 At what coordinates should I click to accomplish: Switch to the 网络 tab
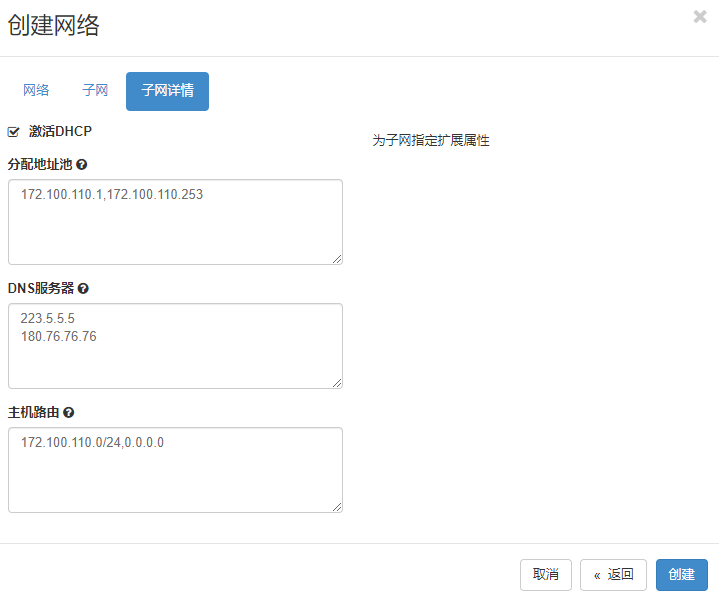pyautogui.click(x=36, y=90)
